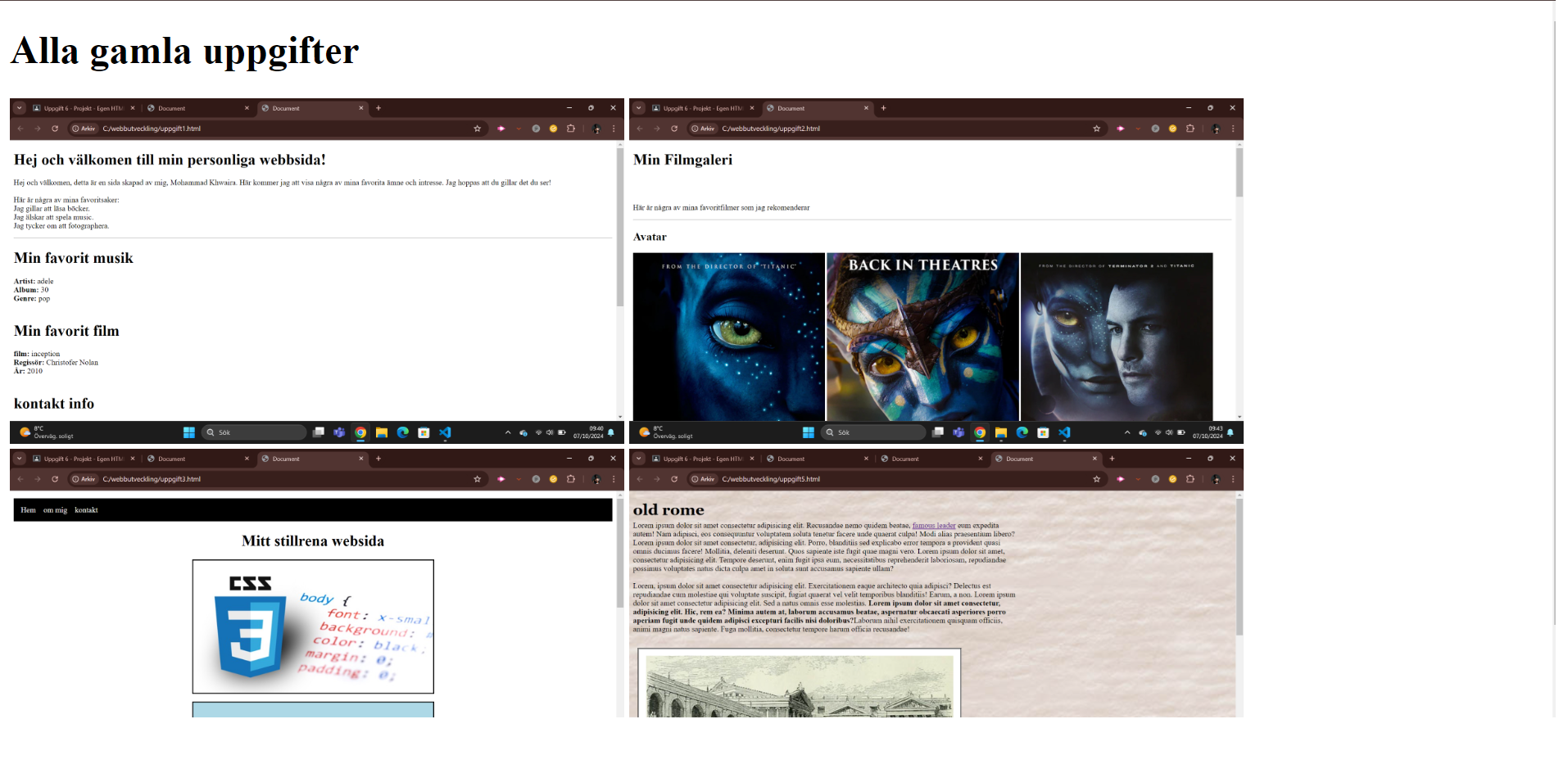1568x778 pixels.
Task: Open the extensions puzzle icon in uppgift5.html window
Action: [x=1190, y=479]
